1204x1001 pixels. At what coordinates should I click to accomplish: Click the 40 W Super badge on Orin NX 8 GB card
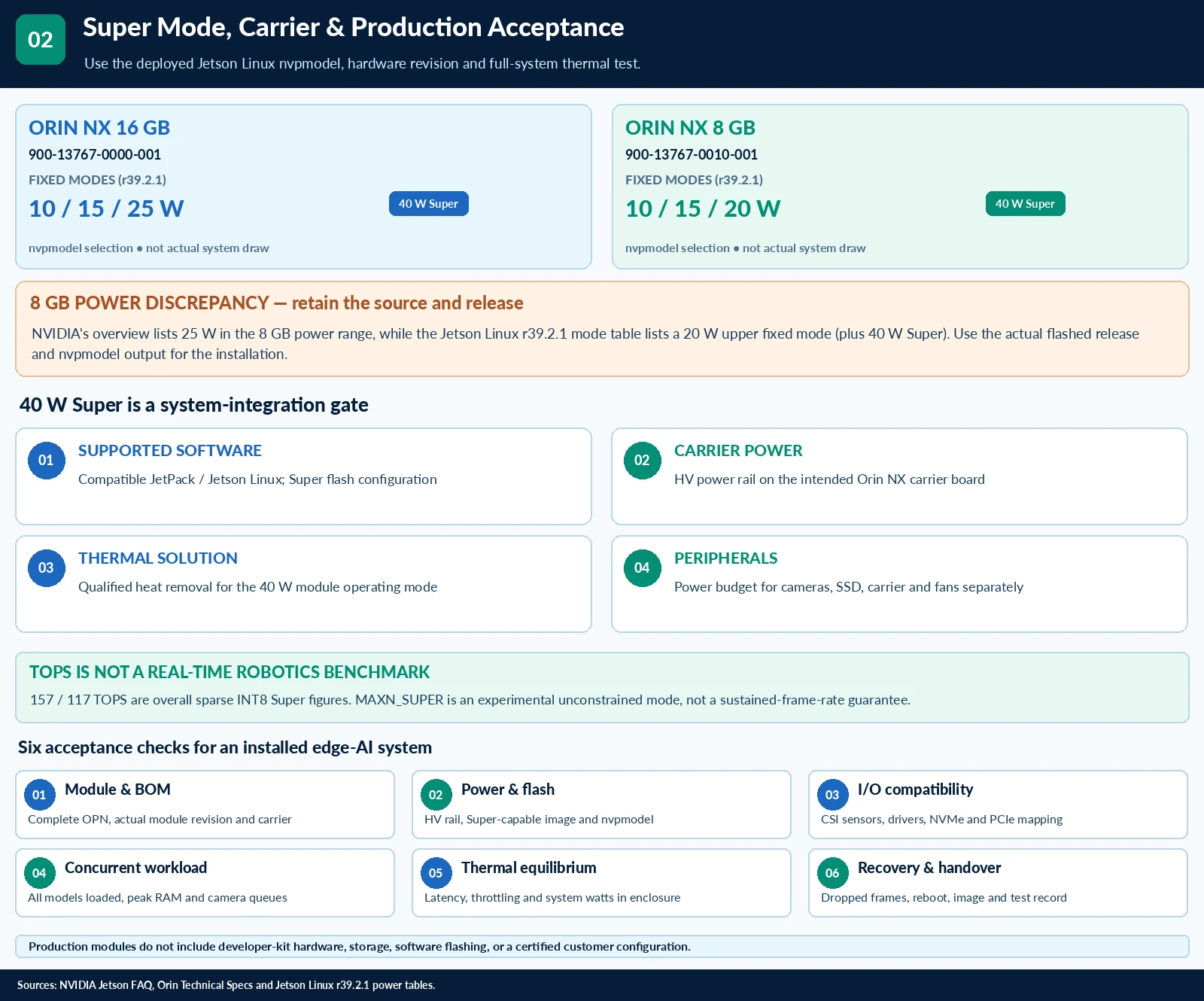[1025, 204]
